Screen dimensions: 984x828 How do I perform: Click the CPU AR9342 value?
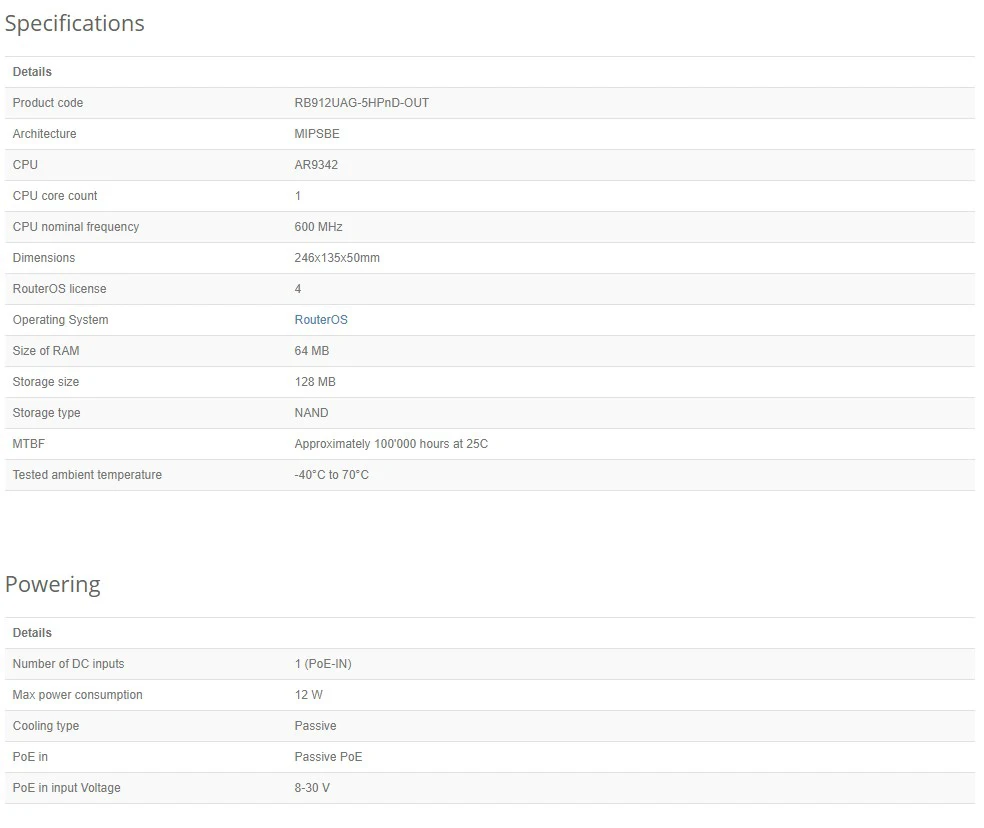click(x=316, y=164)
